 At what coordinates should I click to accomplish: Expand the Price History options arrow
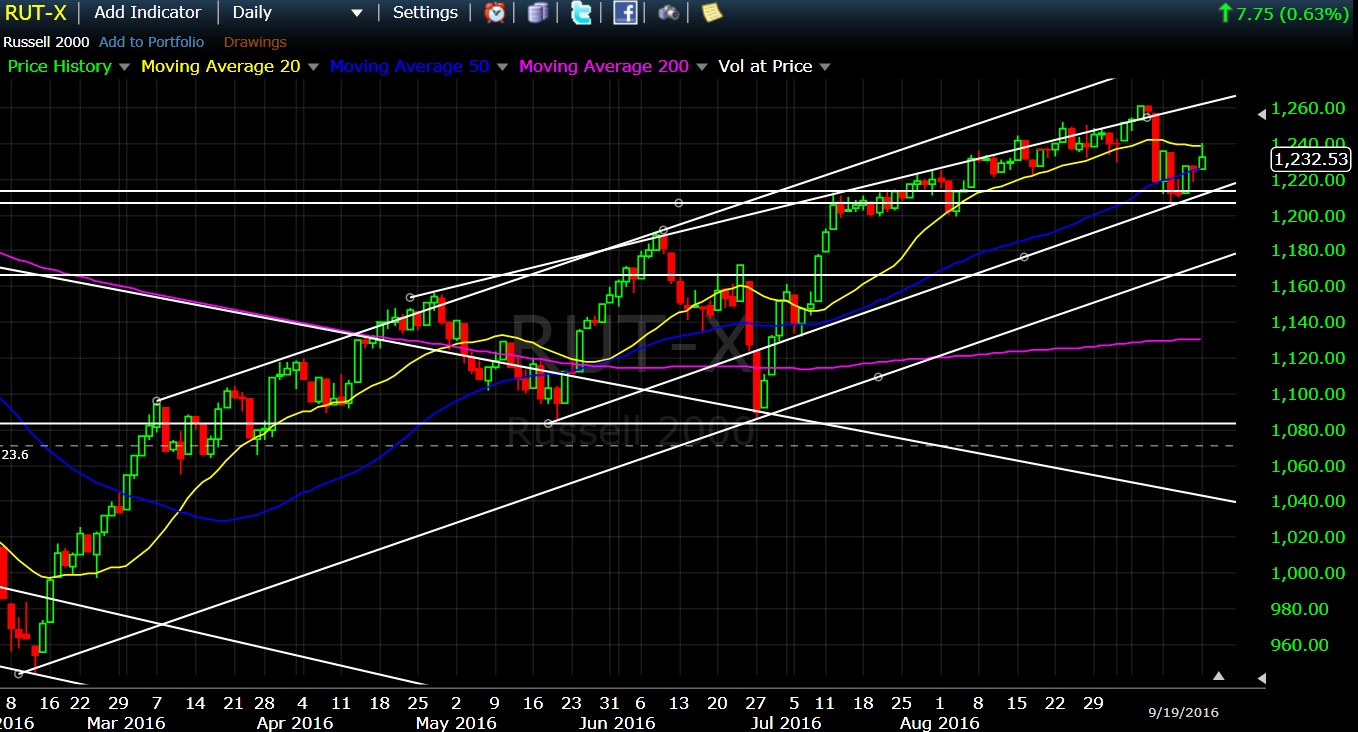pos(124,67)
